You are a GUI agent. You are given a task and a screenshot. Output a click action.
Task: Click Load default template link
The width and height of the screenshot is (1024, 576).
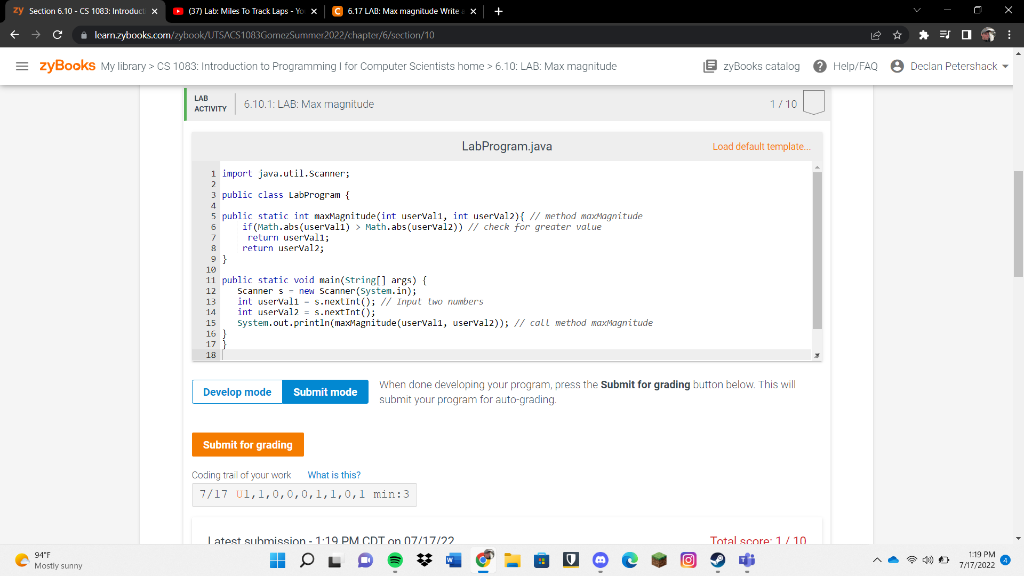point(761,146)
